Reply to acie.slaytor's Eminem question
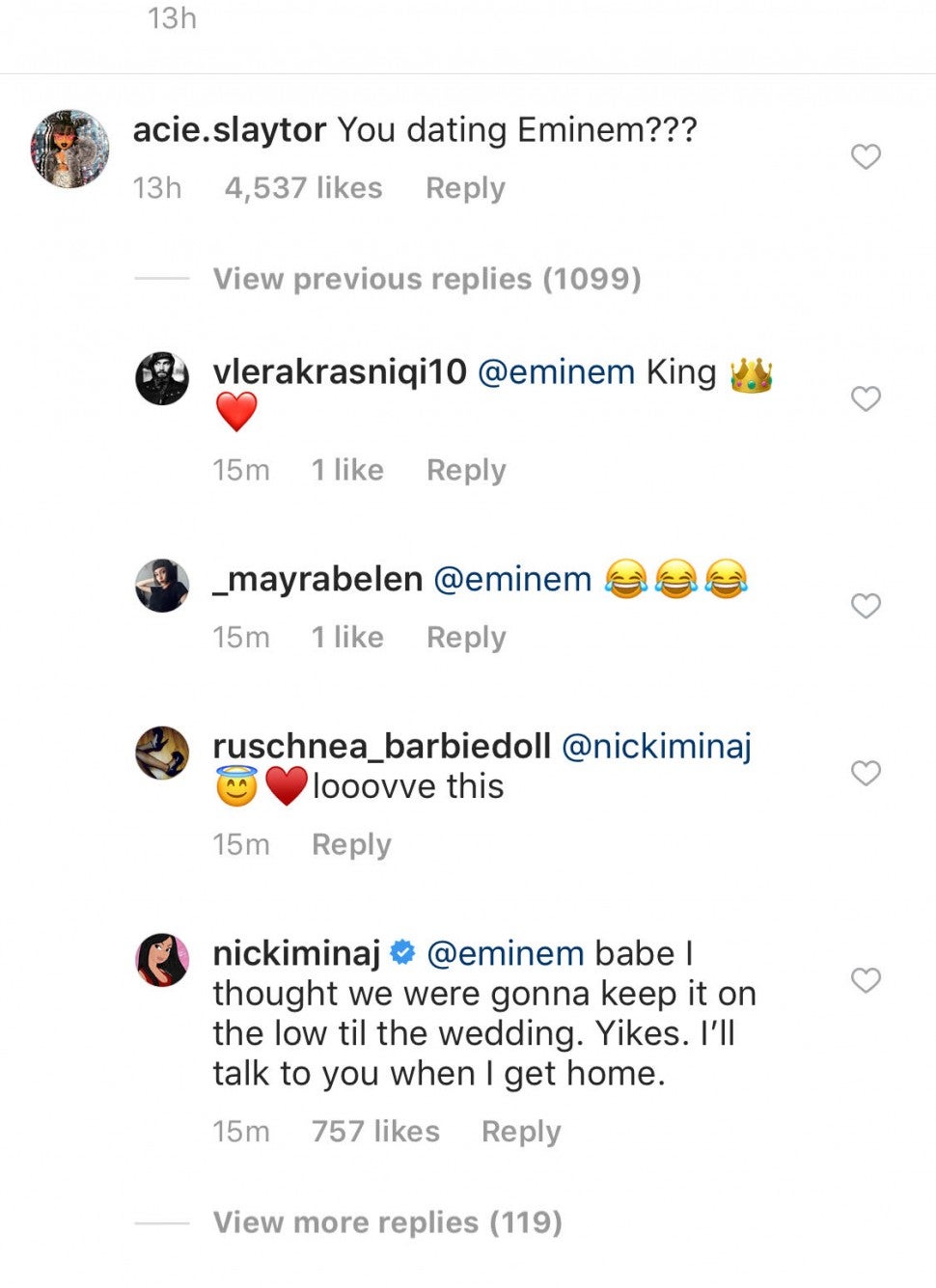 465,188
